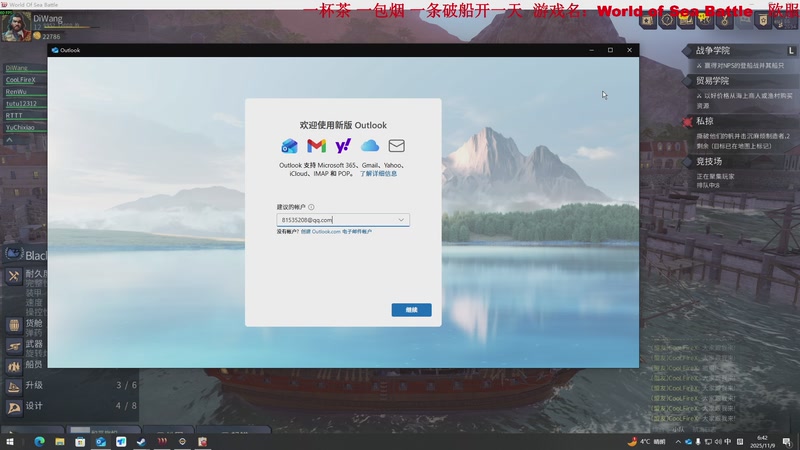Click the iCloud cloud icon

370,146
